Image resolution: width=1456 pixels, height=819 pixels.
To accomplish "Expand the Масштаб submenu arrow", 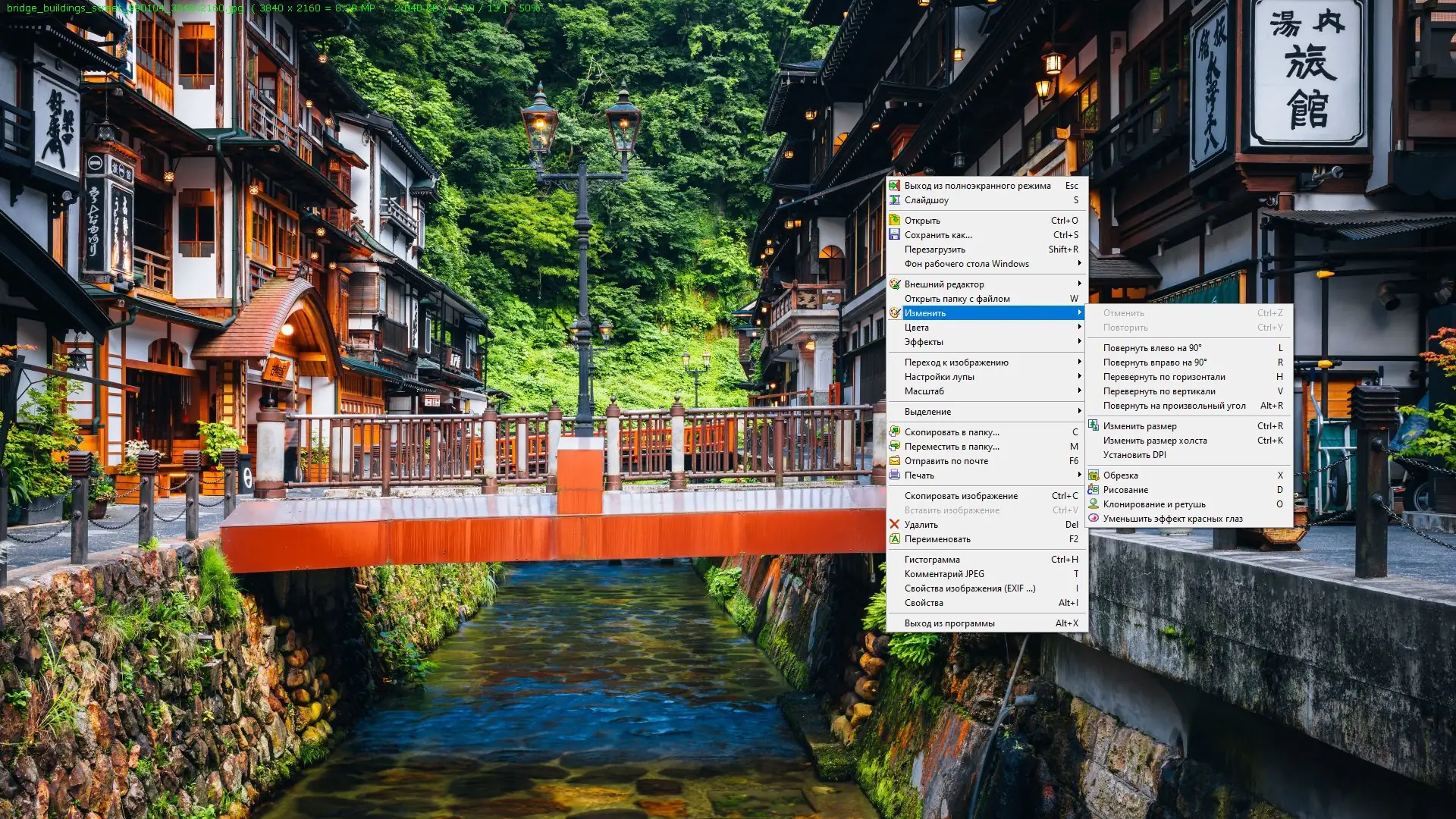I will pos(1079,391).
